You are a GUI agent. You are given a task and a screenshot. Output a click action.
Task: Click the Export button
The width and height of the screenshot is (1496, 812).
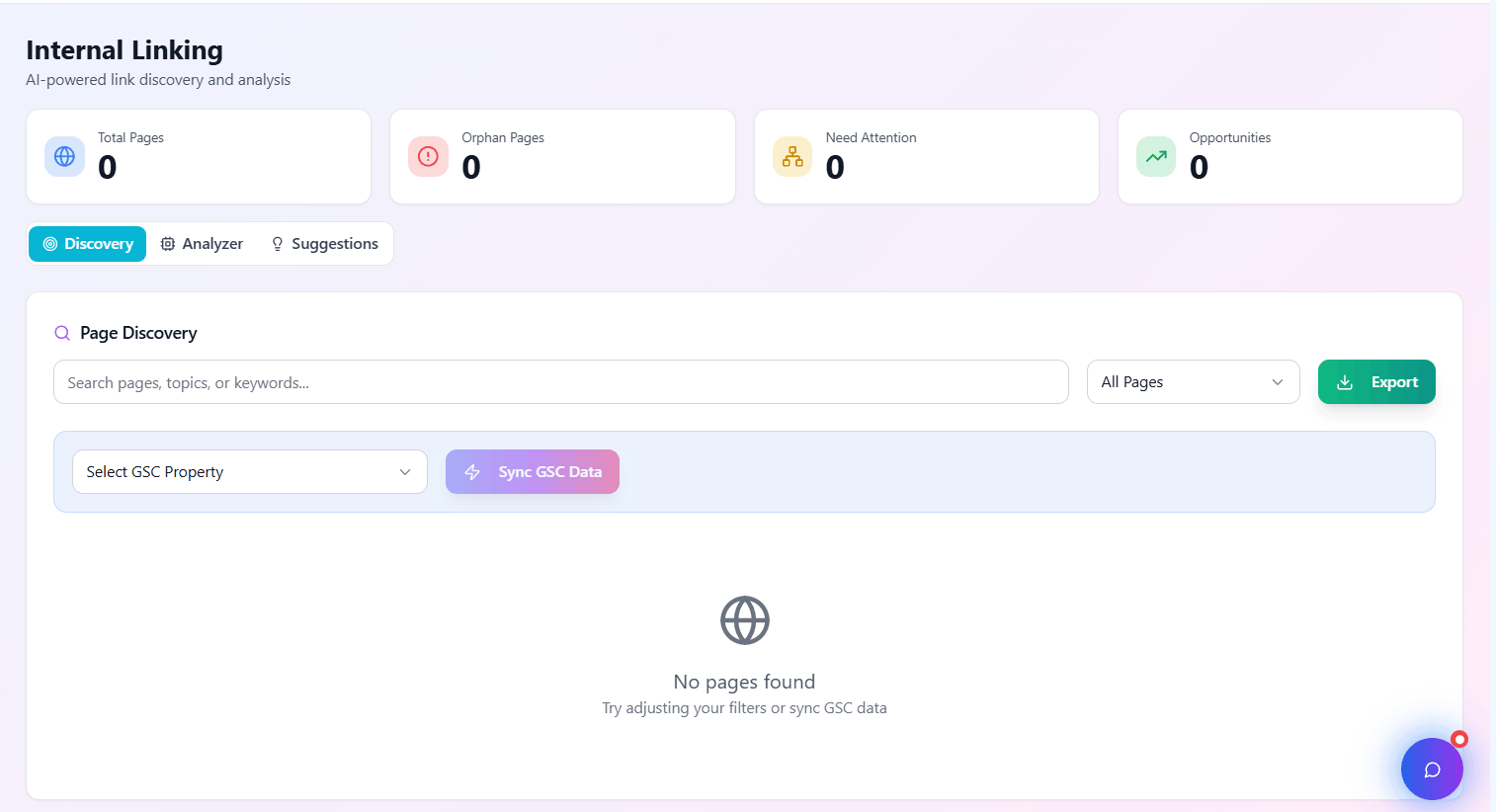coord(1376,381)
